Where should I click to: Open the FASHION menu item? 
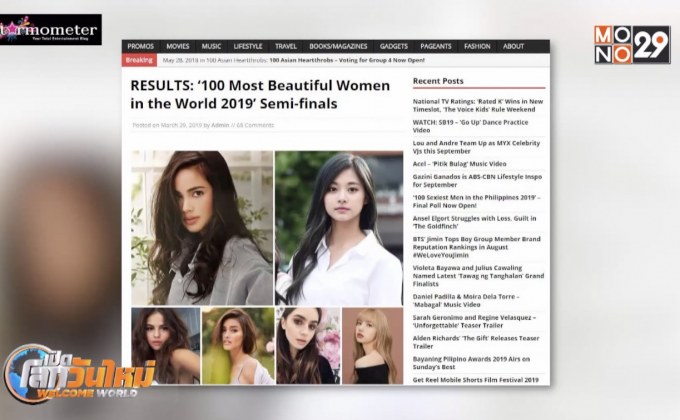click(x=477, y=46)
